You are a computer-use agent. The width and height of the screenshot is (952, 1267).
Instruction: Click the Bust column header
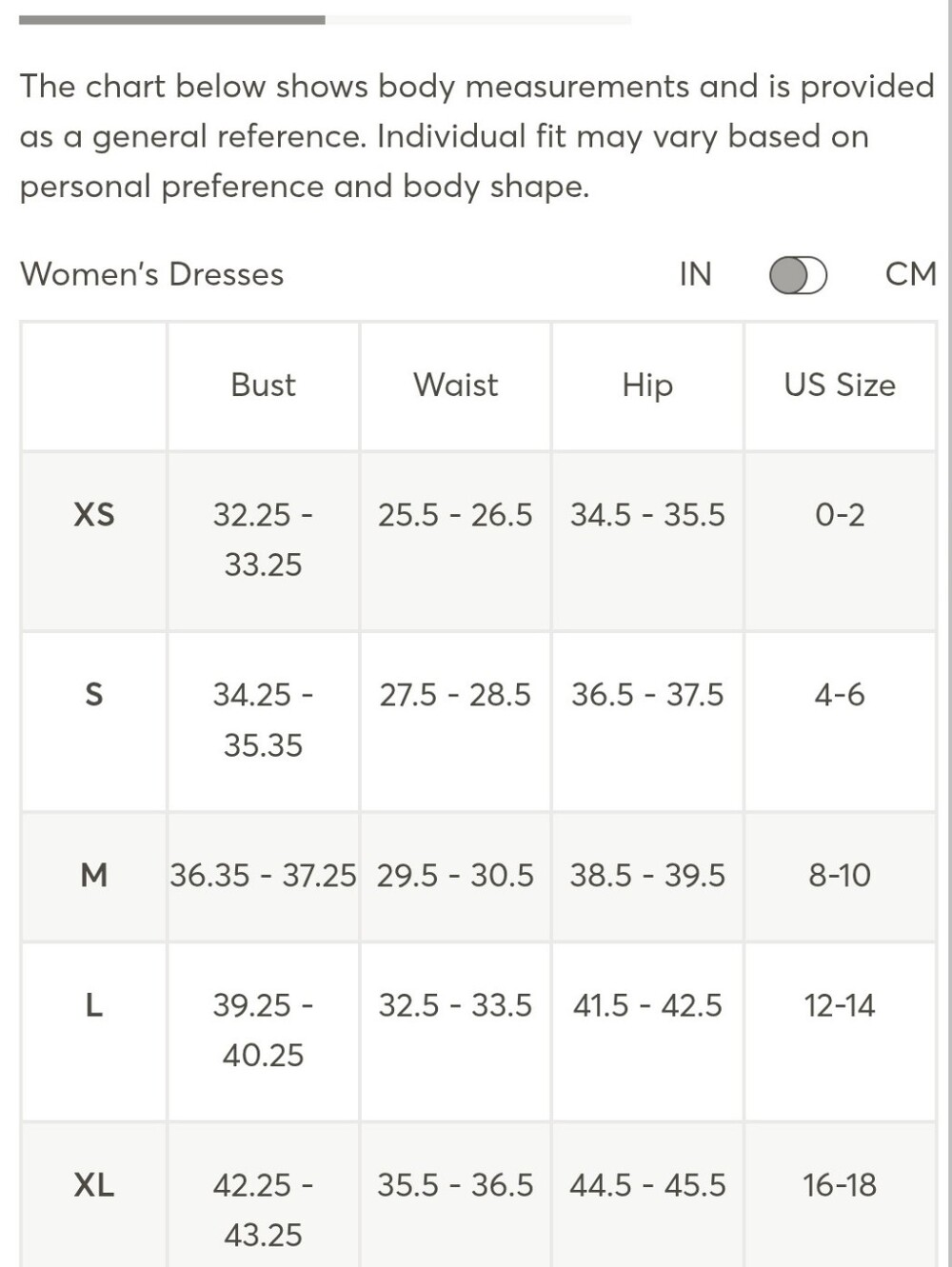point(264,386)
